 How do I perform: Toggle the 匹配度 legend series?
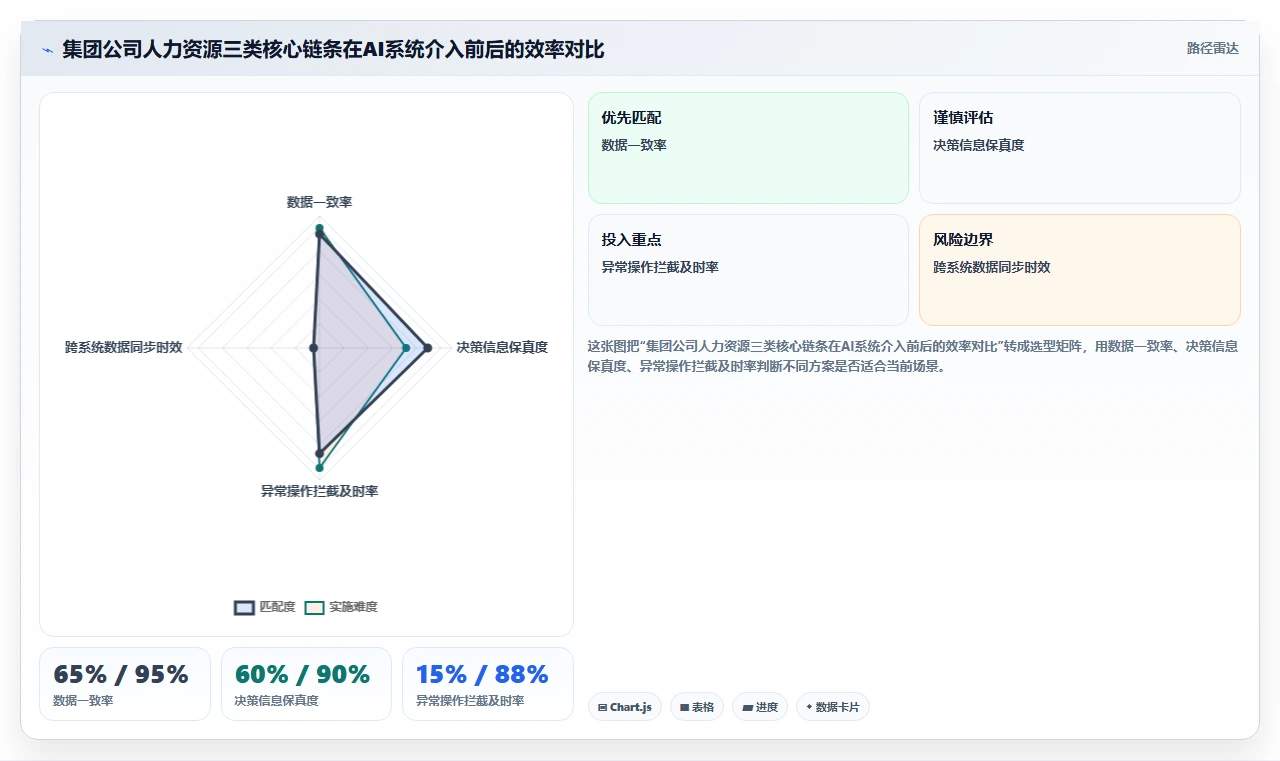pyautogui.click(x=265, y=607)
